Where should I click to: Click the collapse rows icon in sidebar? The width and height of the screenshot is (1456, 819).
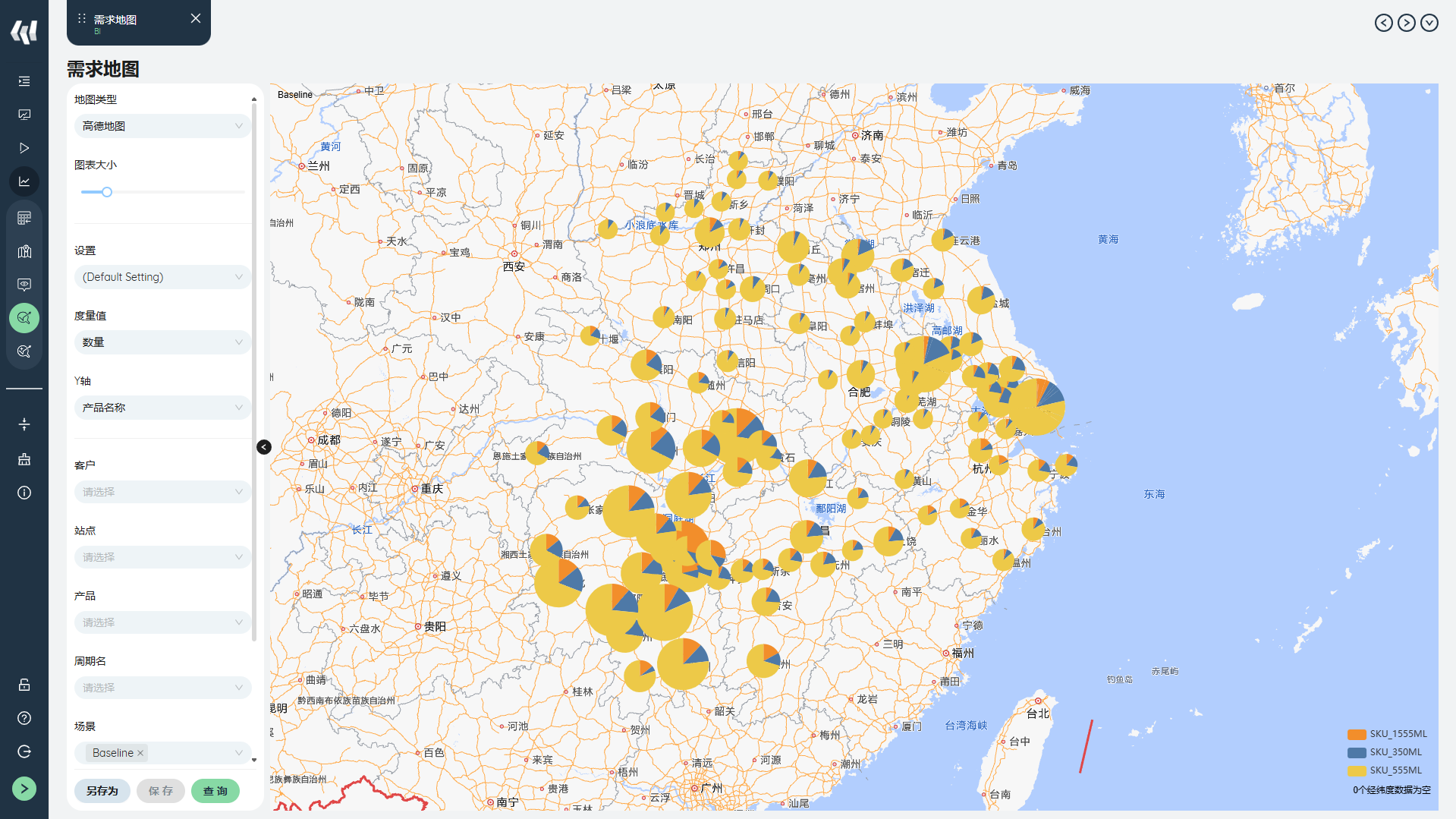[x=24, y=424]
